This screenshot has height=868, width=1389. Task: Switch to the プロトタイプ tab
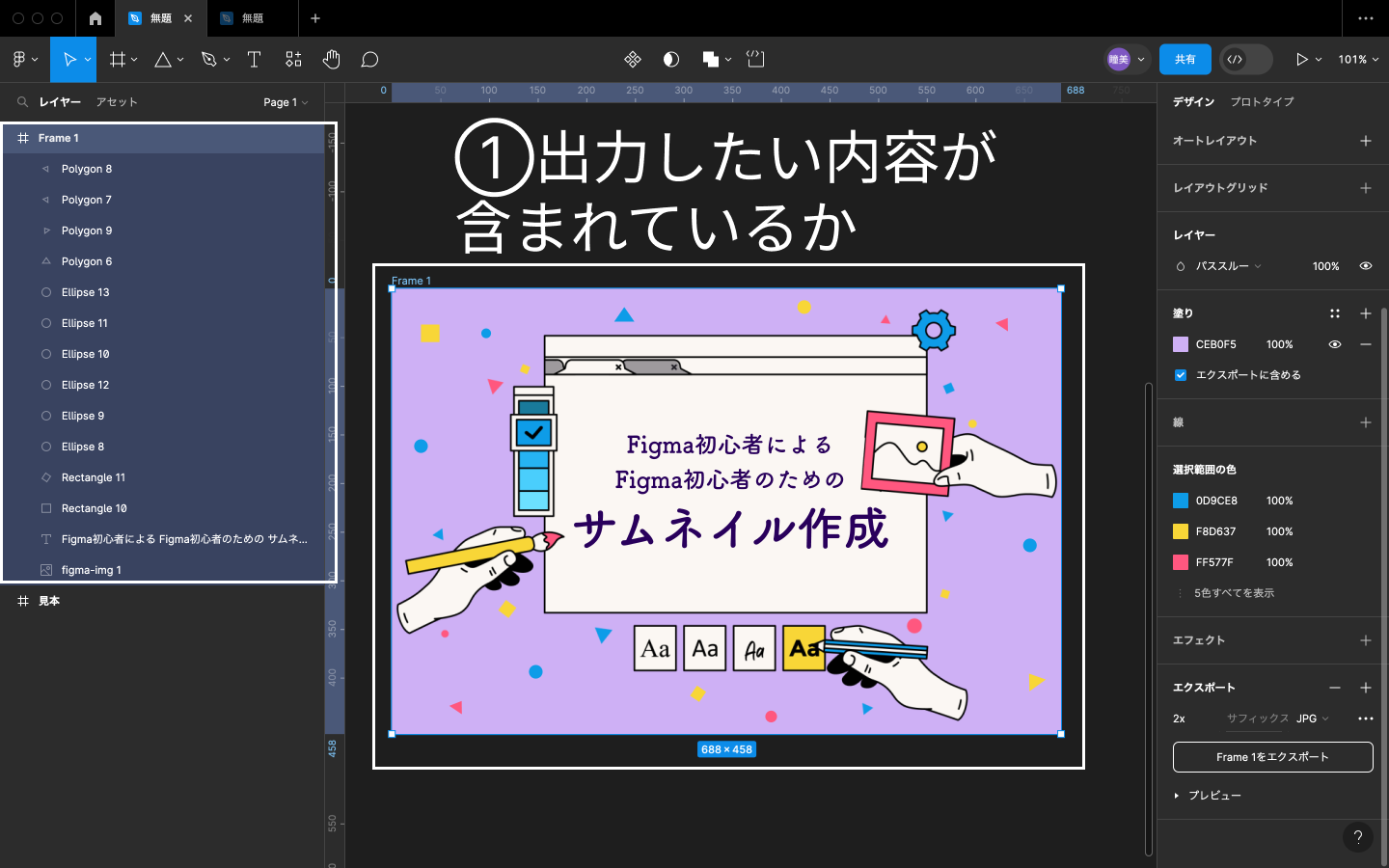(1262, 102)
